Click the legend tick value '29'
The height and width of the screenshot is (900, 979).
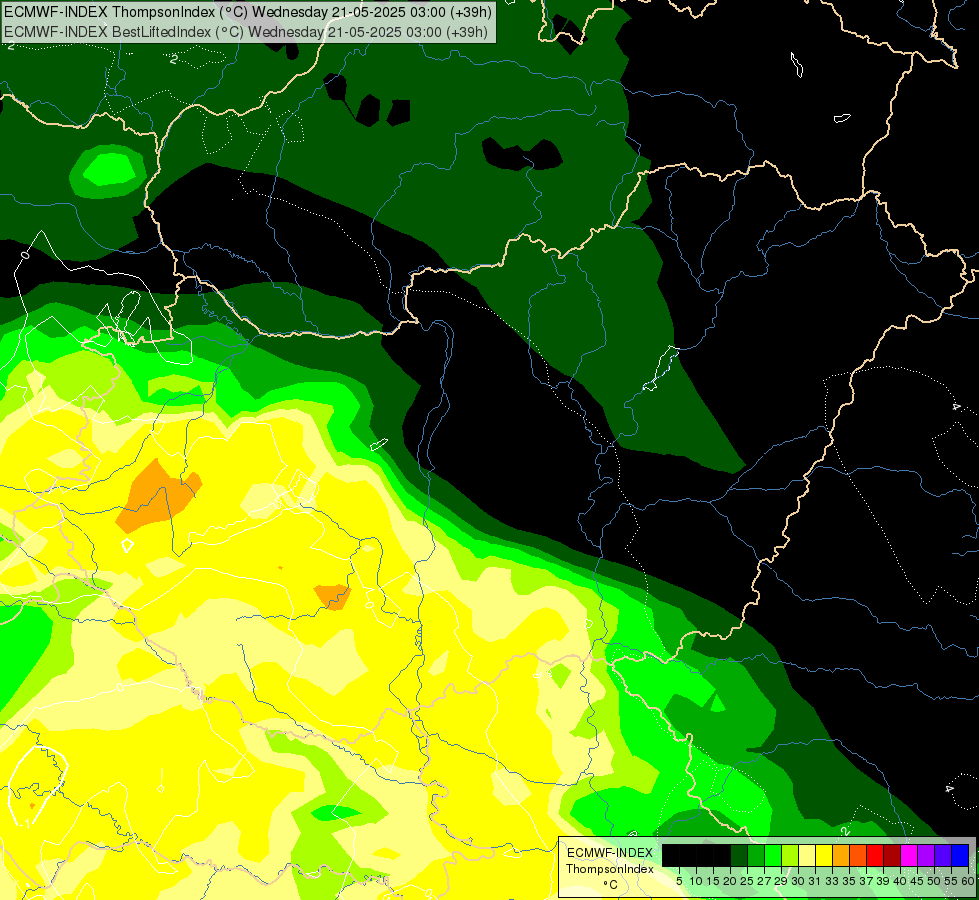tap(781, 881)
